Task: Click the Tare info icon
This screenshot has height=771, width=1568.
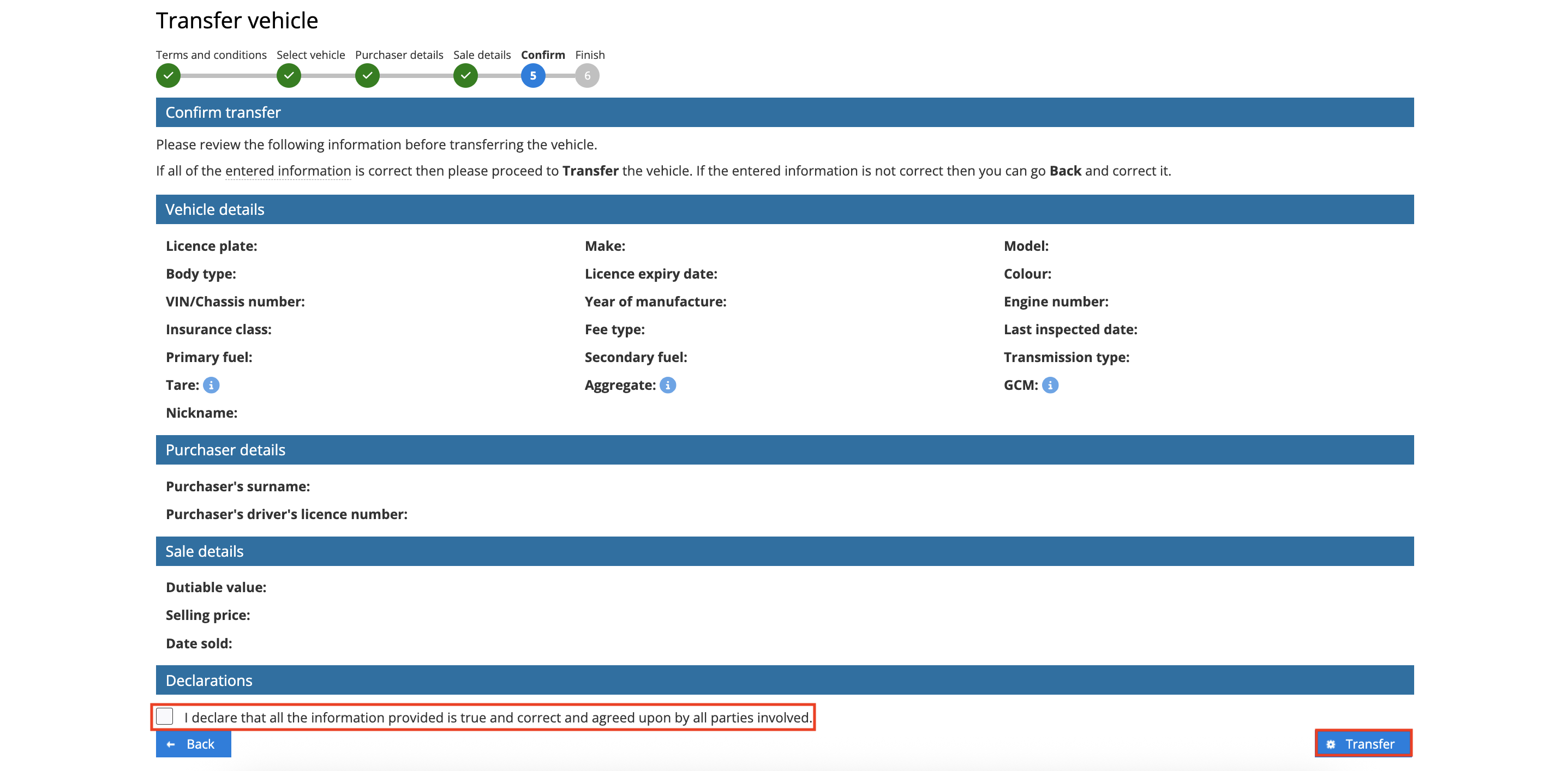Action: click(211, 385)
